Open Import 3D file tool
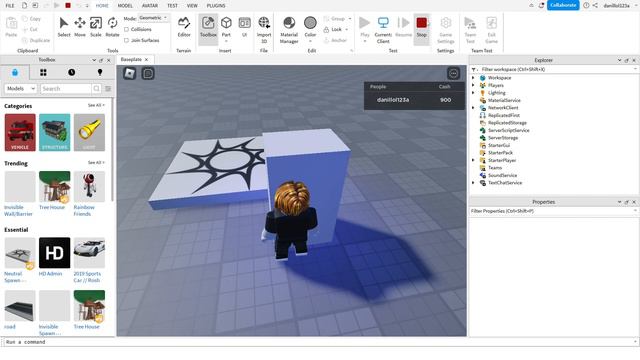Screen dimensions: 640x360 pyautogui.click(x=264, y=29)
